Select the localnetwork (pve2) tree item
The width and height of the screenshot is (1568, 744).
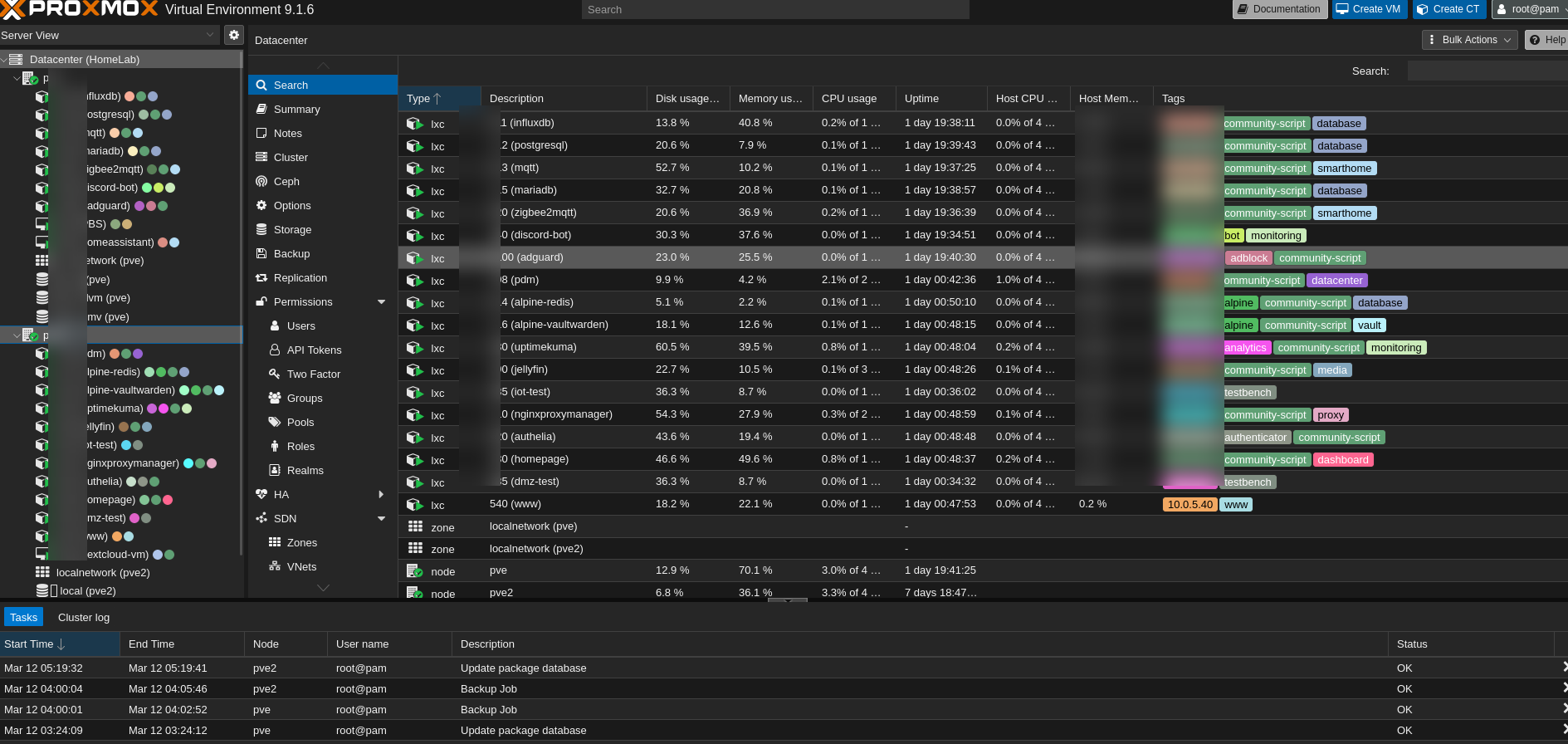tap(103, 572)
